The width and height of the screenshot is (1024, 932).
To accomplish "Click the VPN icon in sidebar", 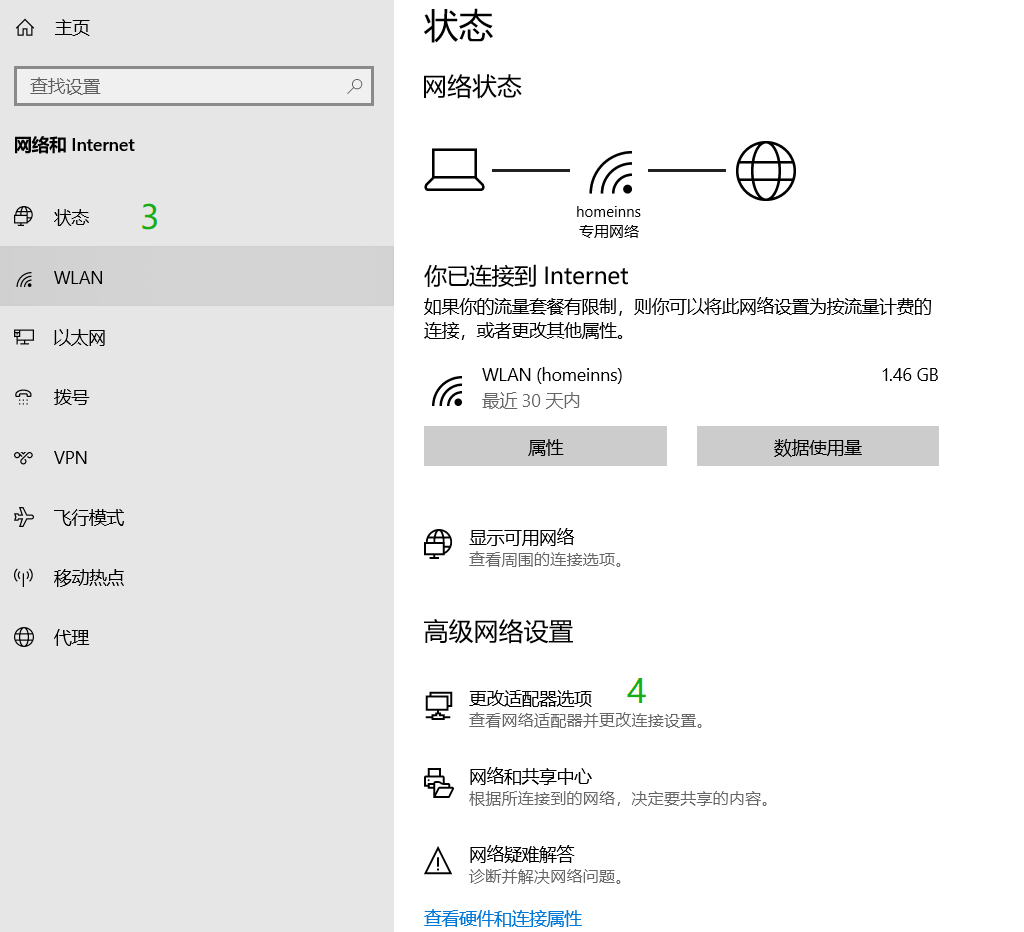I will [x=24, y=457].
